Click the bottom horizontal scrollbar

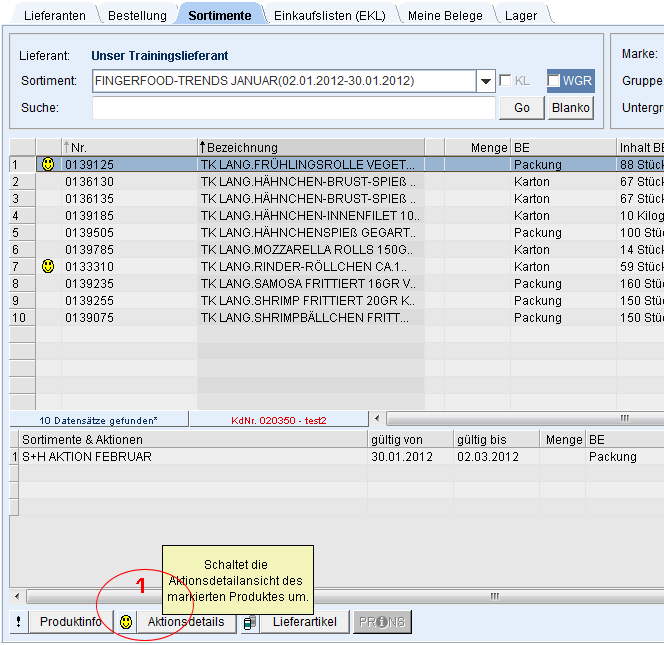pyautogui.click(x=330, y=595)
